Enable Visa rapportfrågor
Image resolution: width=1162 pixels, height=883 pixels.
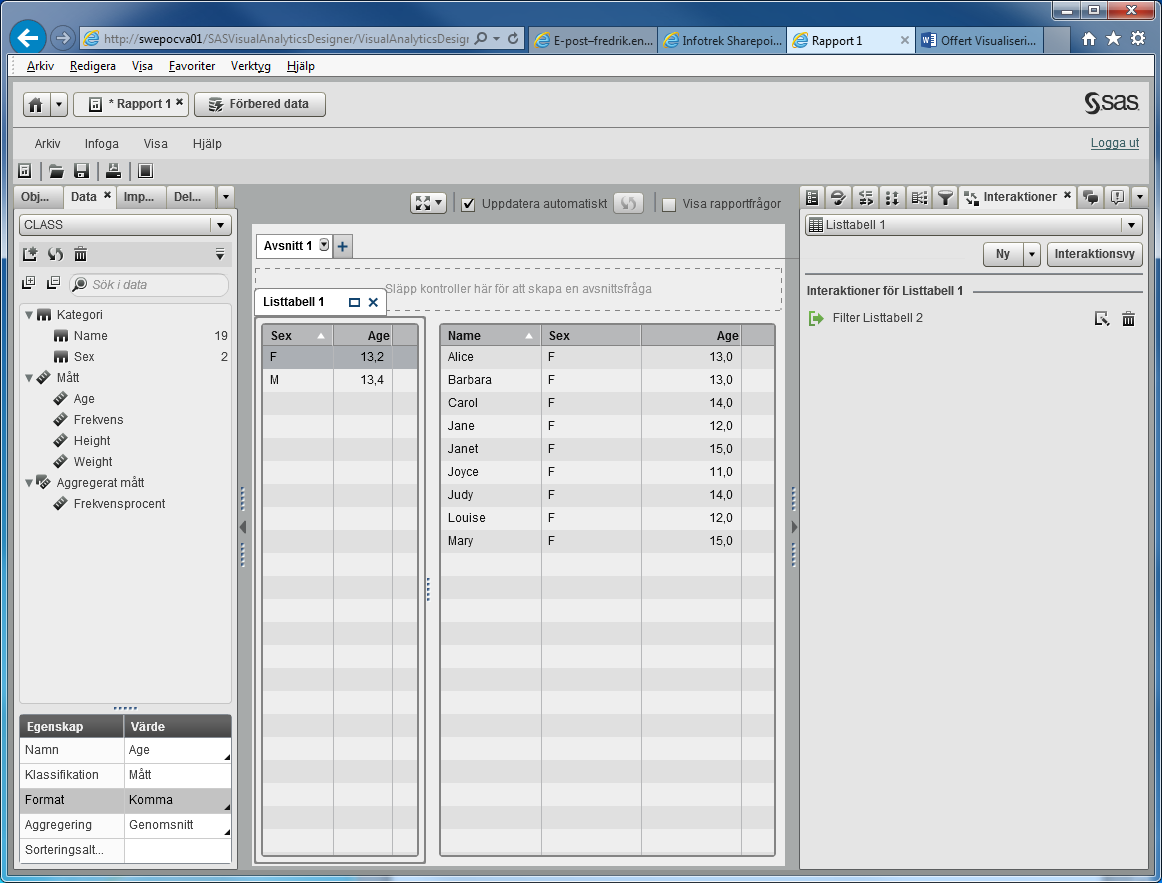pos(668,204)
